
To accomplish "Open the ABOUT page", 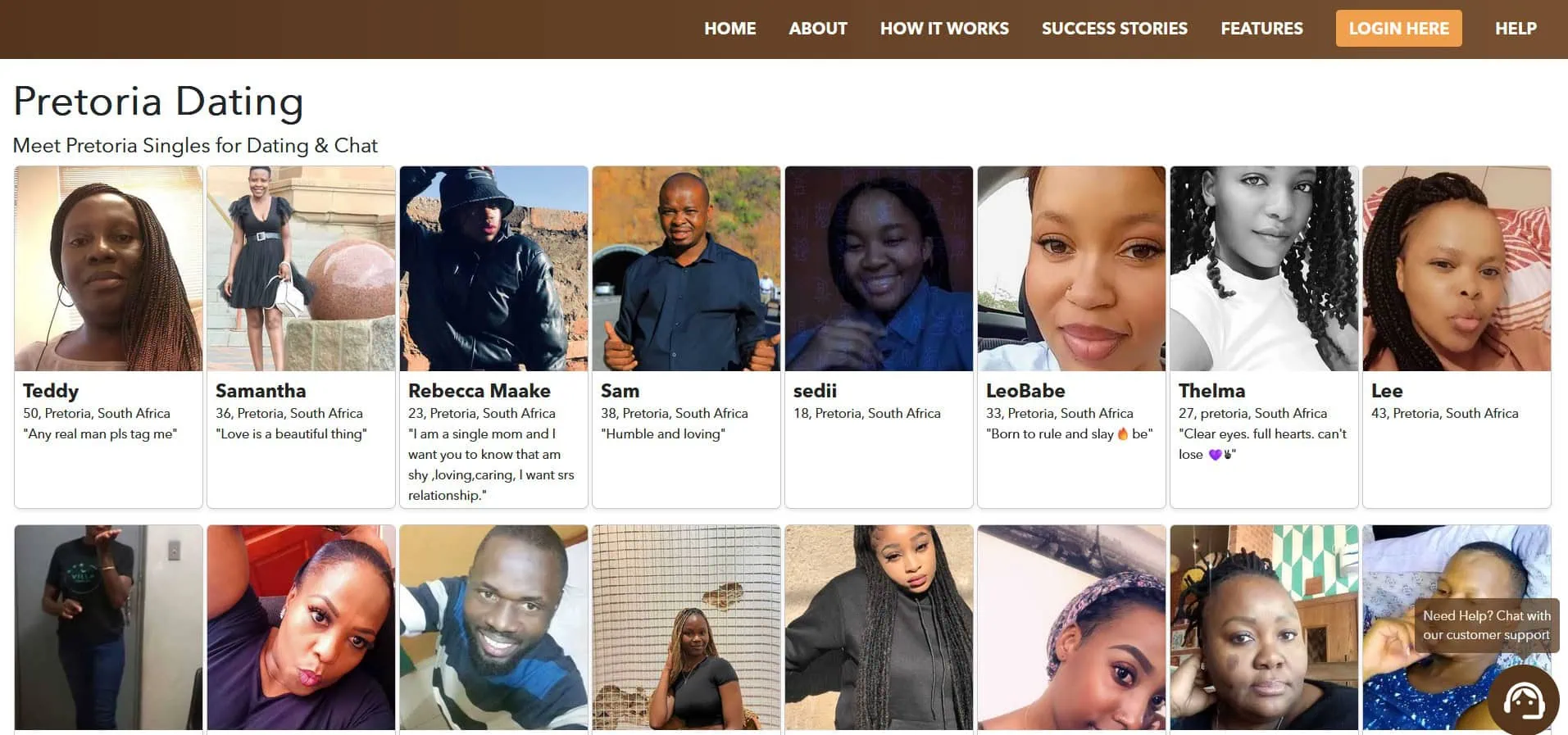I will 818,29.
